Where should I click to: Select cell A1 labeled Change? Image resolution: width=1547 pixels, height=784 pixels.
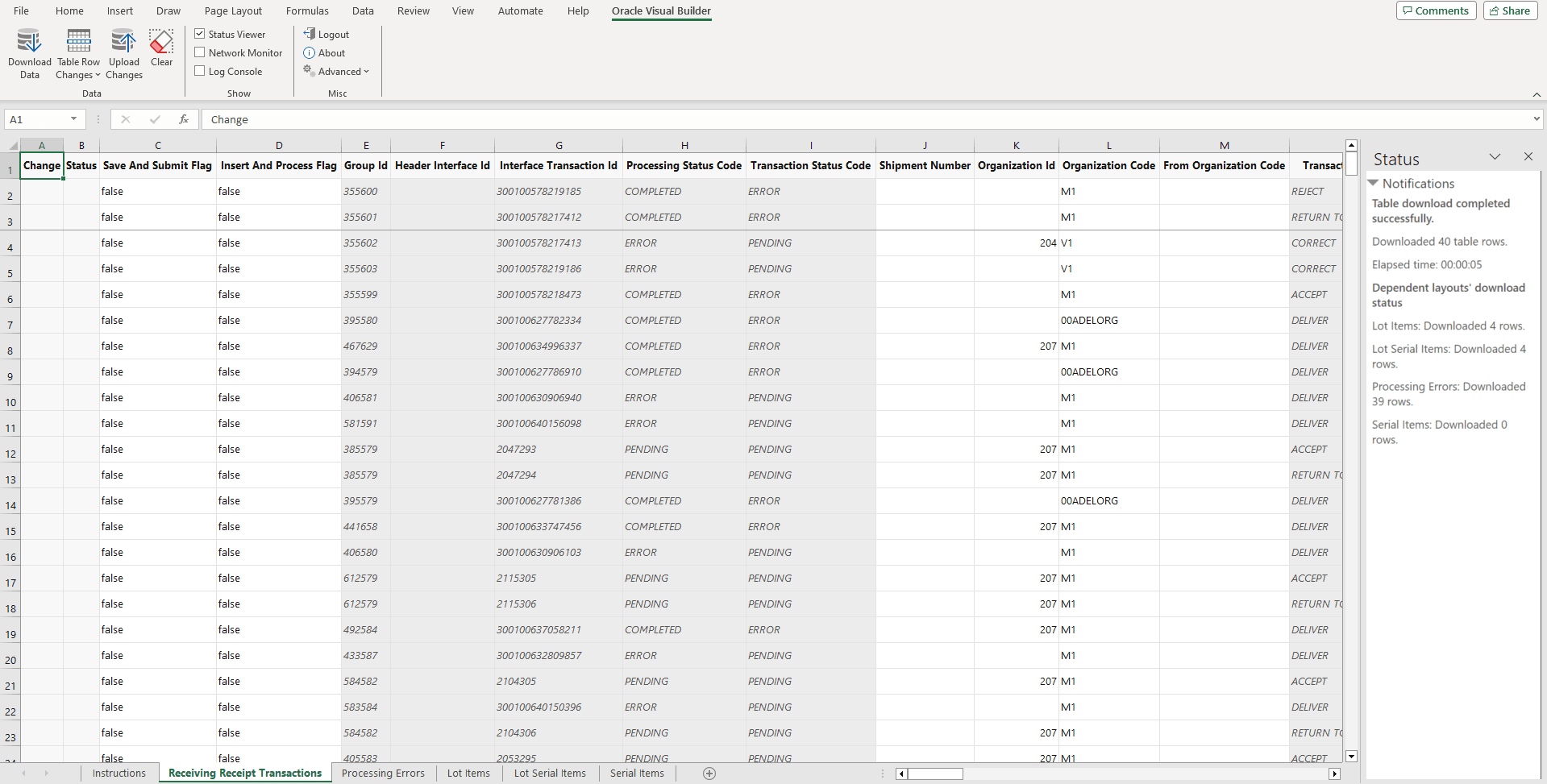coord(41,166)
